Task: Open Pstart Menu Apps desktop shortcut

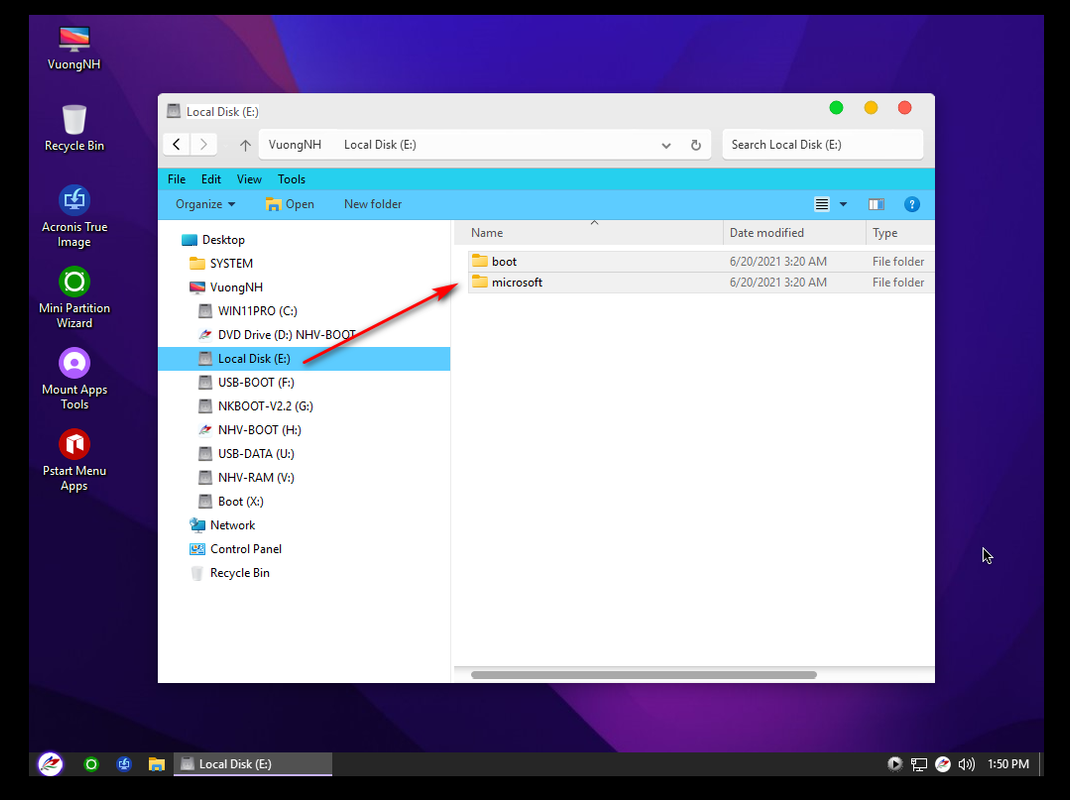Action: click(x=74, y=460)
